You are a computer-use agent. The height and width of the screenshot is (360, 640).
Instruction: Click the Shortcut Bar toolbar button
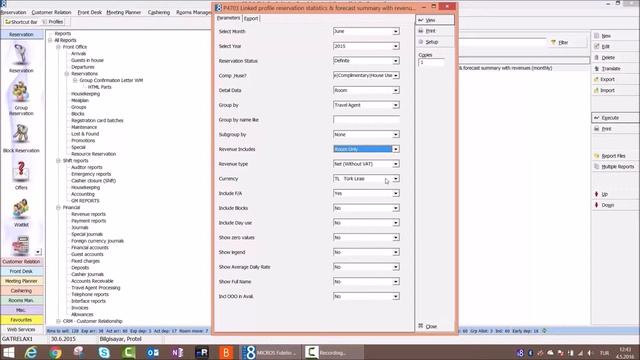point(21,22)
